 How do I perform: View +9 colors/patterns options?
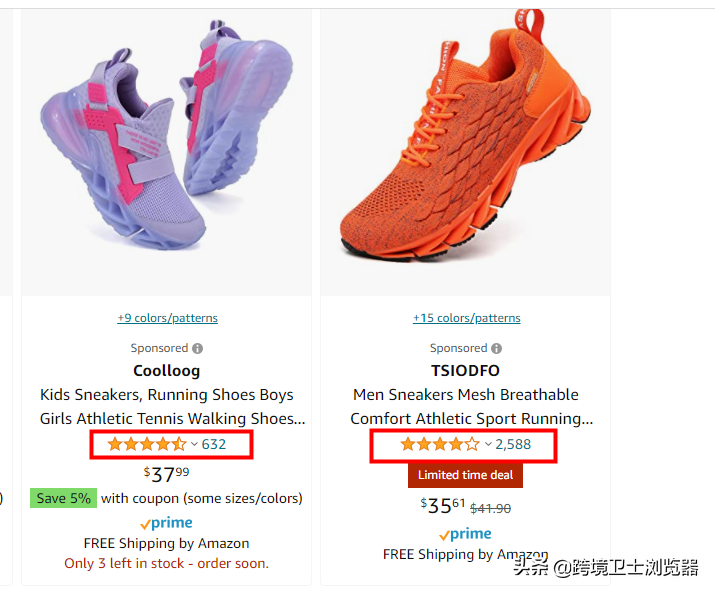click(x=167, y=318)
